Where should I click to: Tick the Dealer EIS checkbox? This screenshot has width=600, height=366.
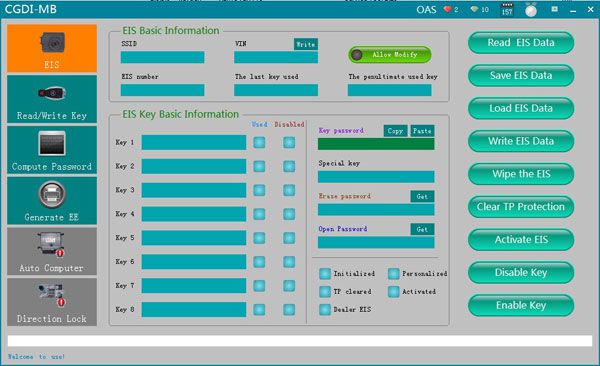click(325, 309)
